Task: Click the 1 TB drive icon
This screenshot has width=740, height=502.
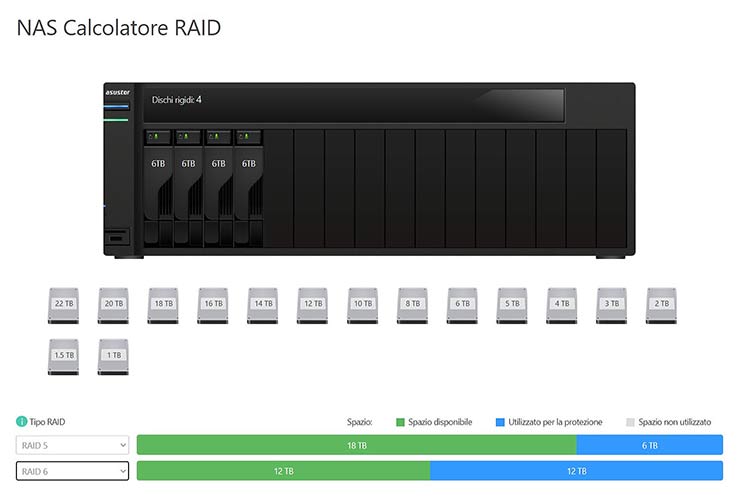Action: point(113,355)
